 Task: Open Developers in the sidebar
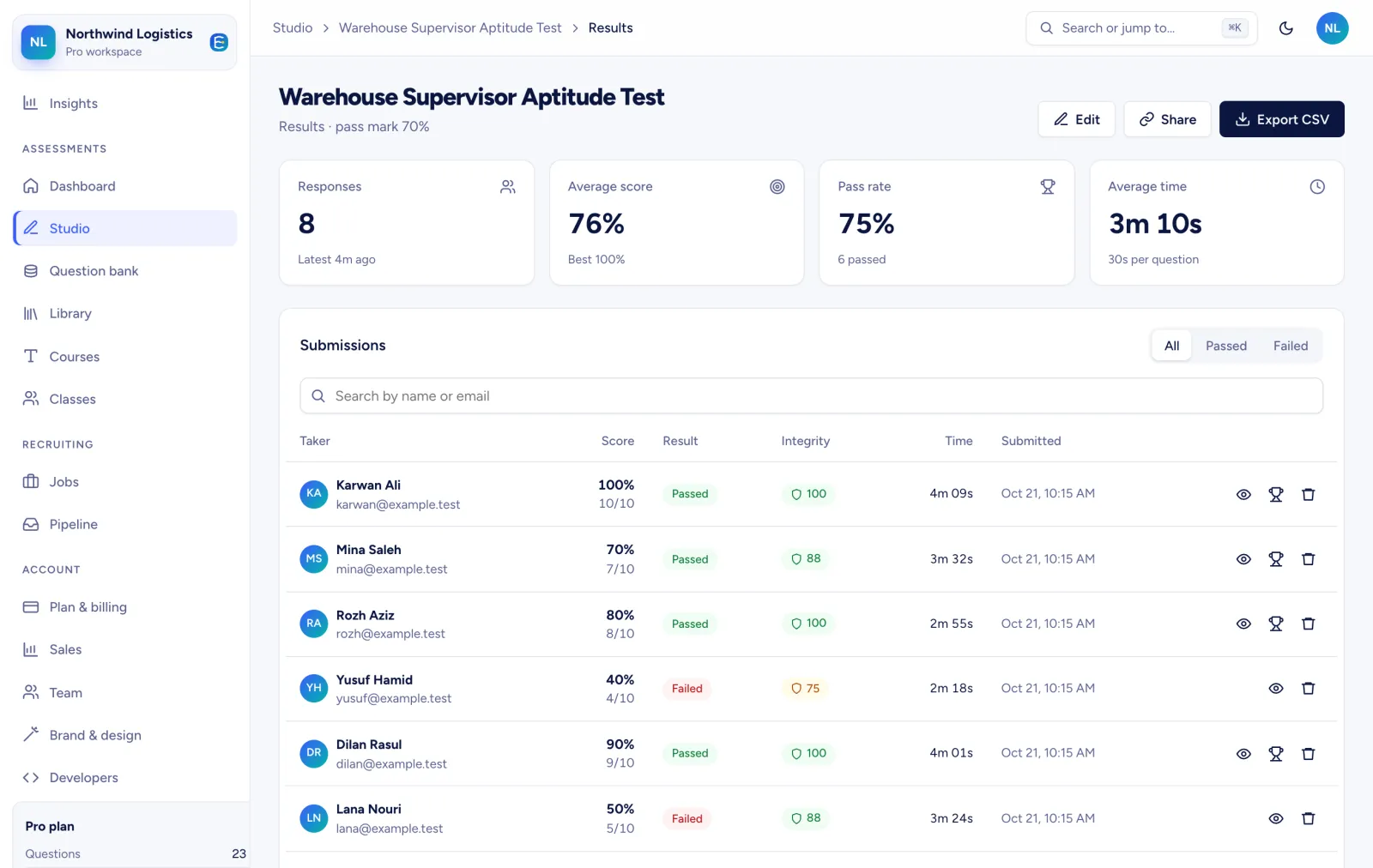pyautogui.click(x=125, y=778)
